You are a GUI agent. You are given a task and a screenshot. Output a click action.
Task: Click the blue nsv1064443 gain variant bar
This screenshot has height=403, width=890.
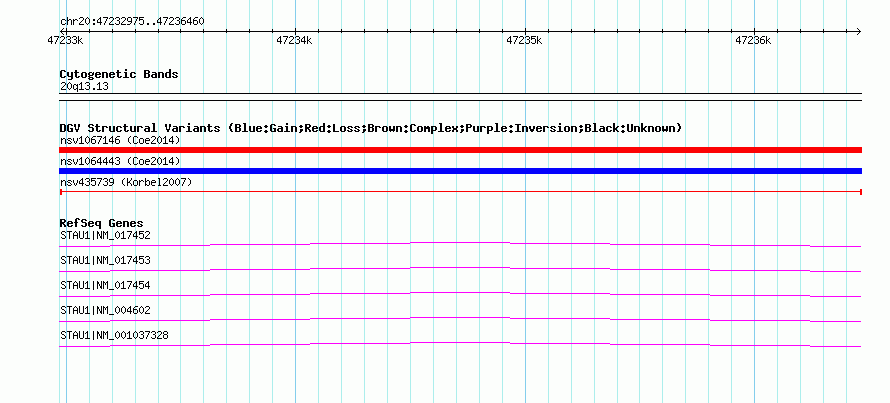(x=460, y=171)
